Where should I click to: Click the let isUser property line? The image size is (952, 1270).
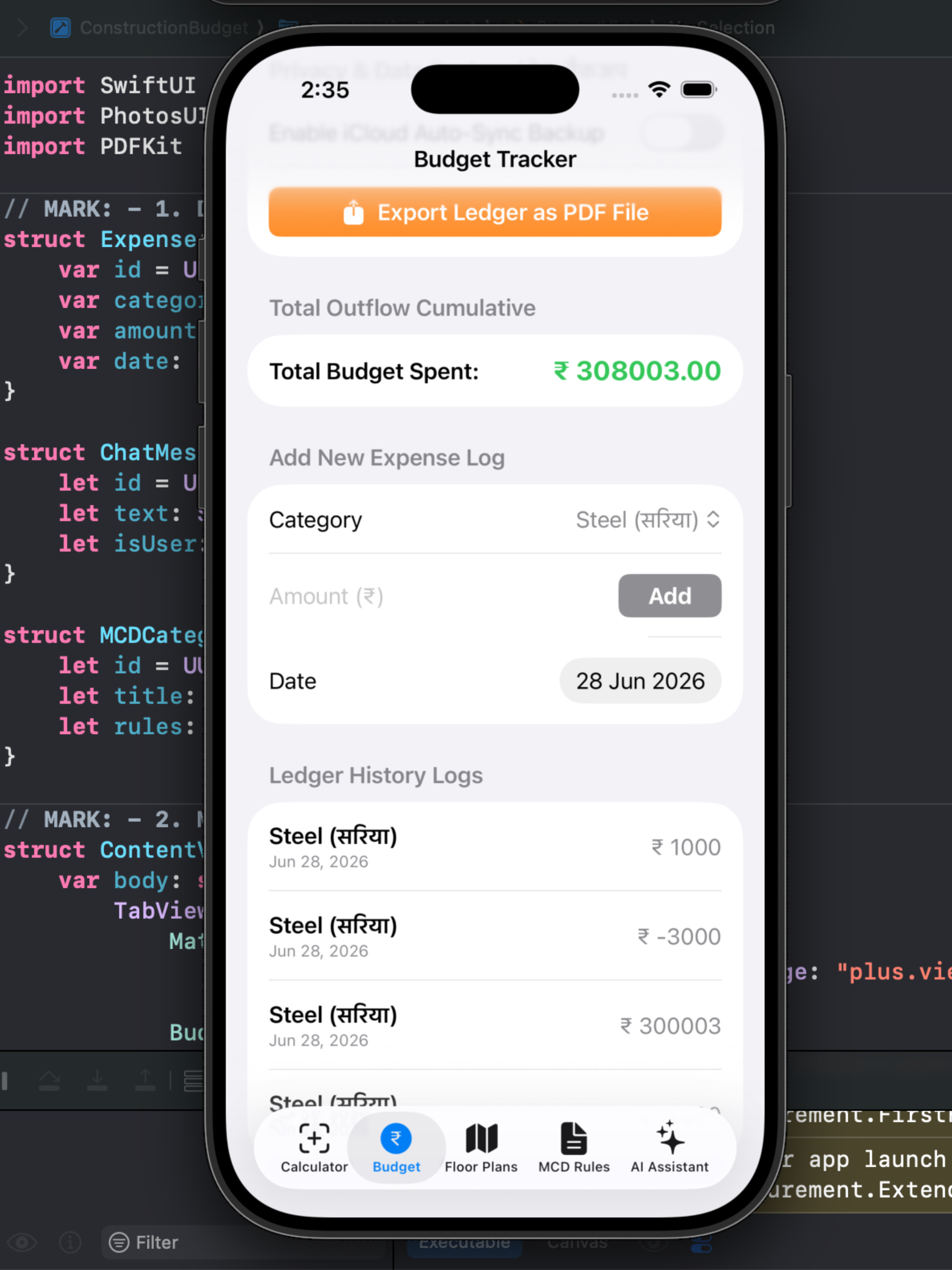pyautogui.click(x=132, y=544)
